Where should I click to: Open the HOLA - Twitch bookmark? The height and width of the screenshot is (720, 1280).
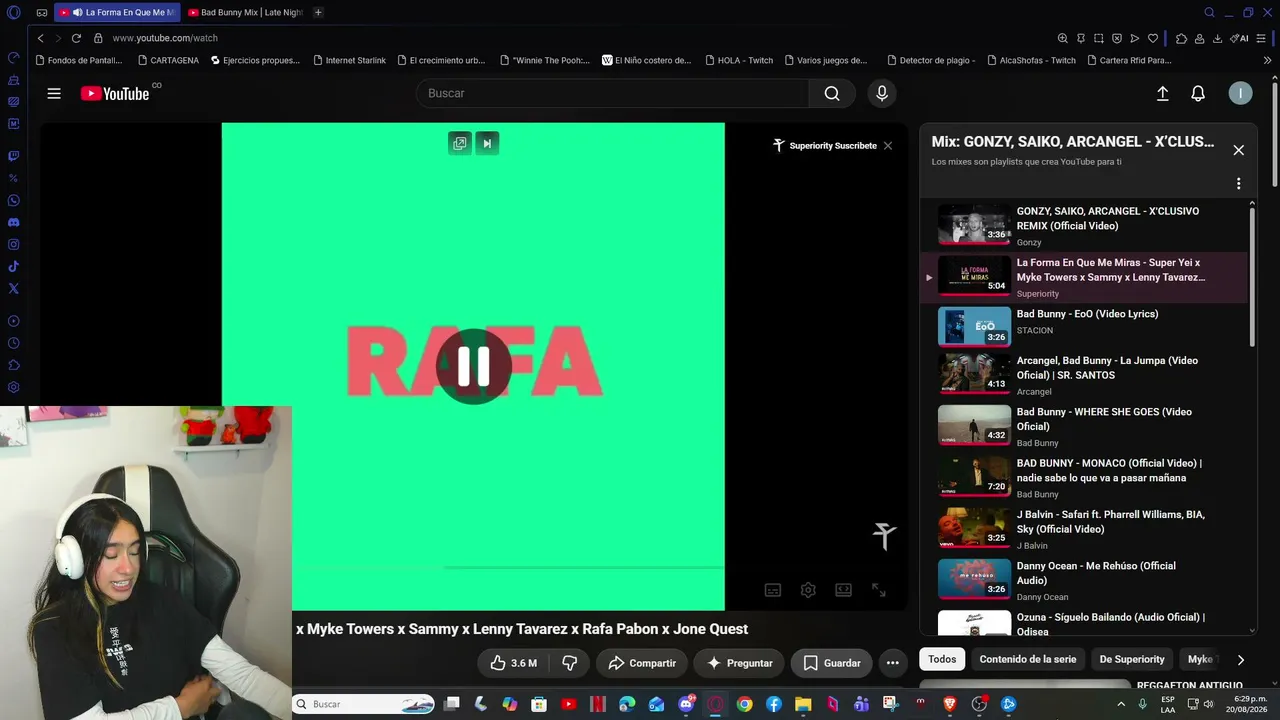click(x=738, y=60)
